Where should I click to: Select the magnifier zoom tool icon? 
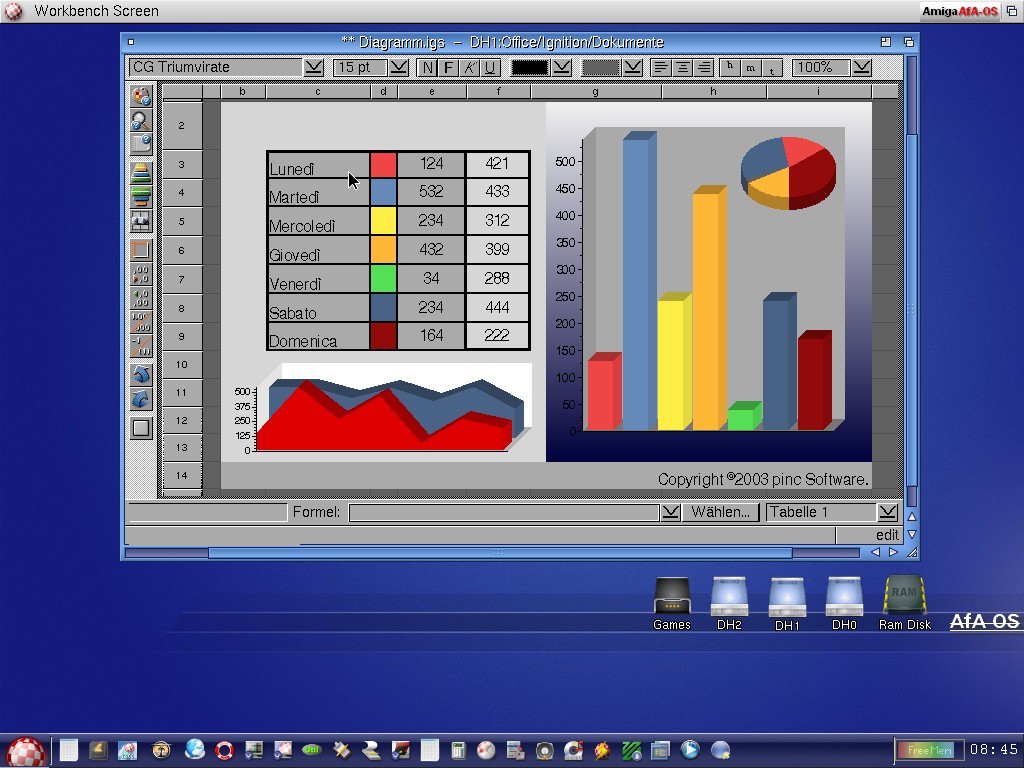pyautogui.click(x=141, y=120)
